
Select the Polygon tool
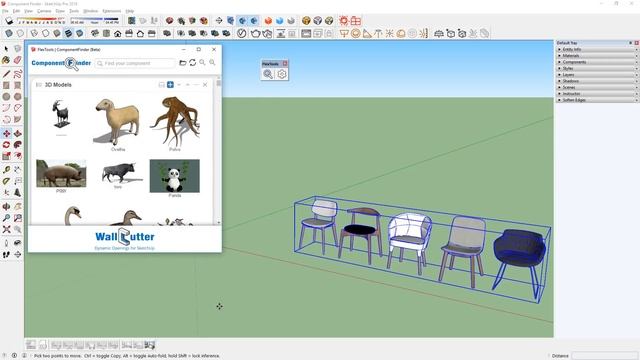(18, 97)
